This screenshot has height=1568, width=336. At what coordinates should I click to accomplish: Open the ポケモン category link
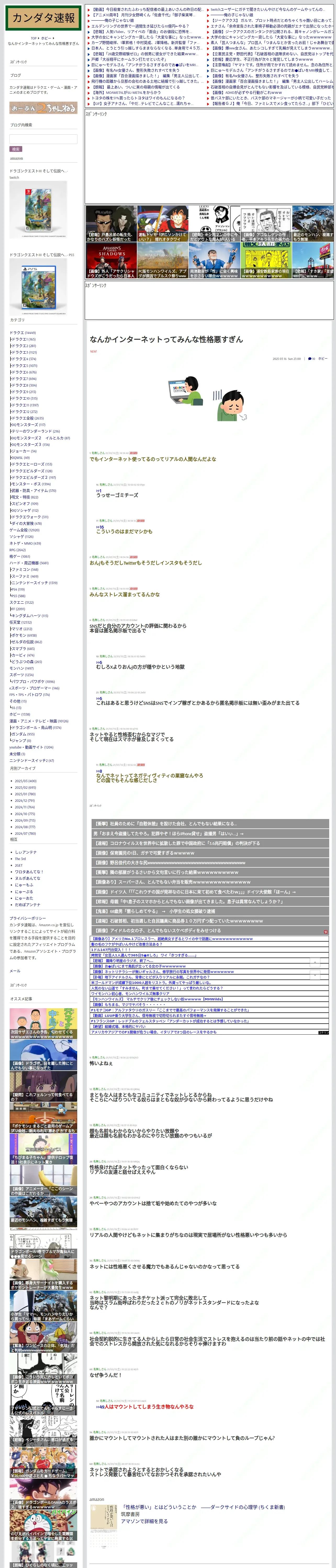[x=24, y=636]
